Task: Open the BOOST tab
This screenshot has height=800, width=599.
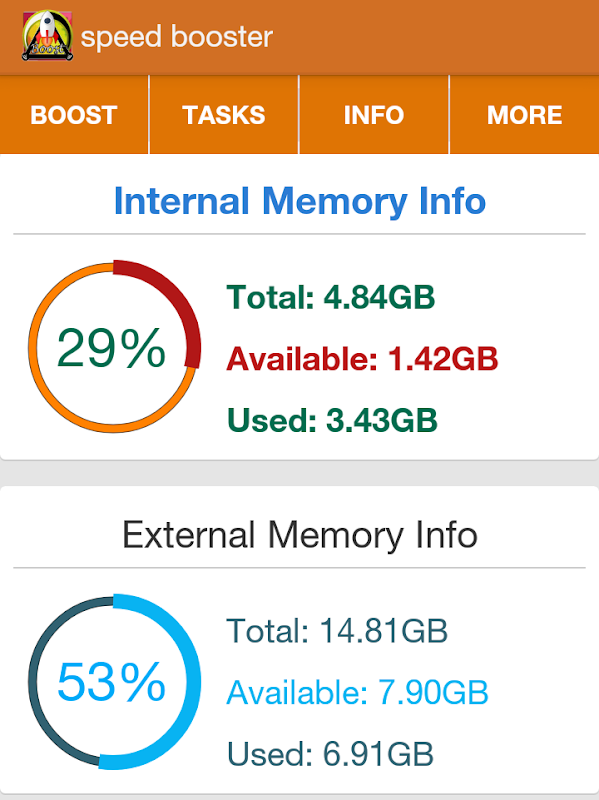Action: pos(74,115)
